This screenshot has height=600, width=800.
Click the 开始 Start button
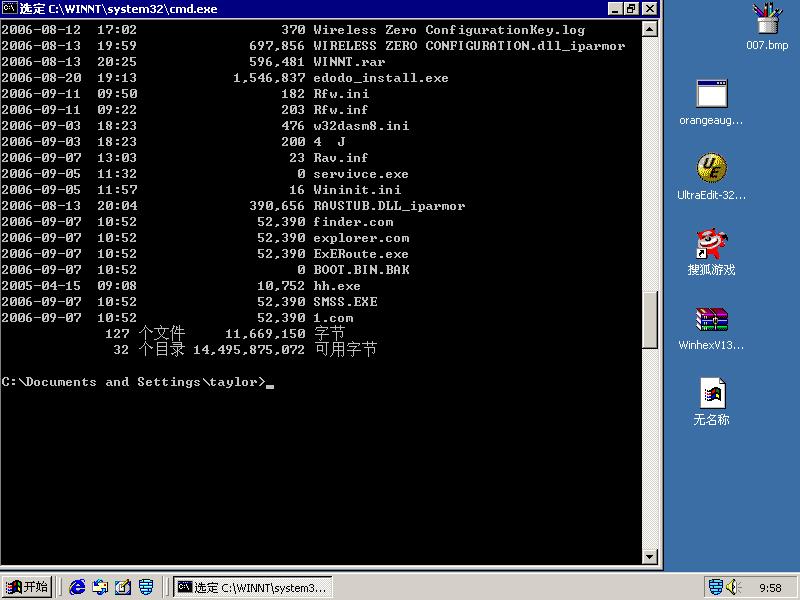pos(27,587)
